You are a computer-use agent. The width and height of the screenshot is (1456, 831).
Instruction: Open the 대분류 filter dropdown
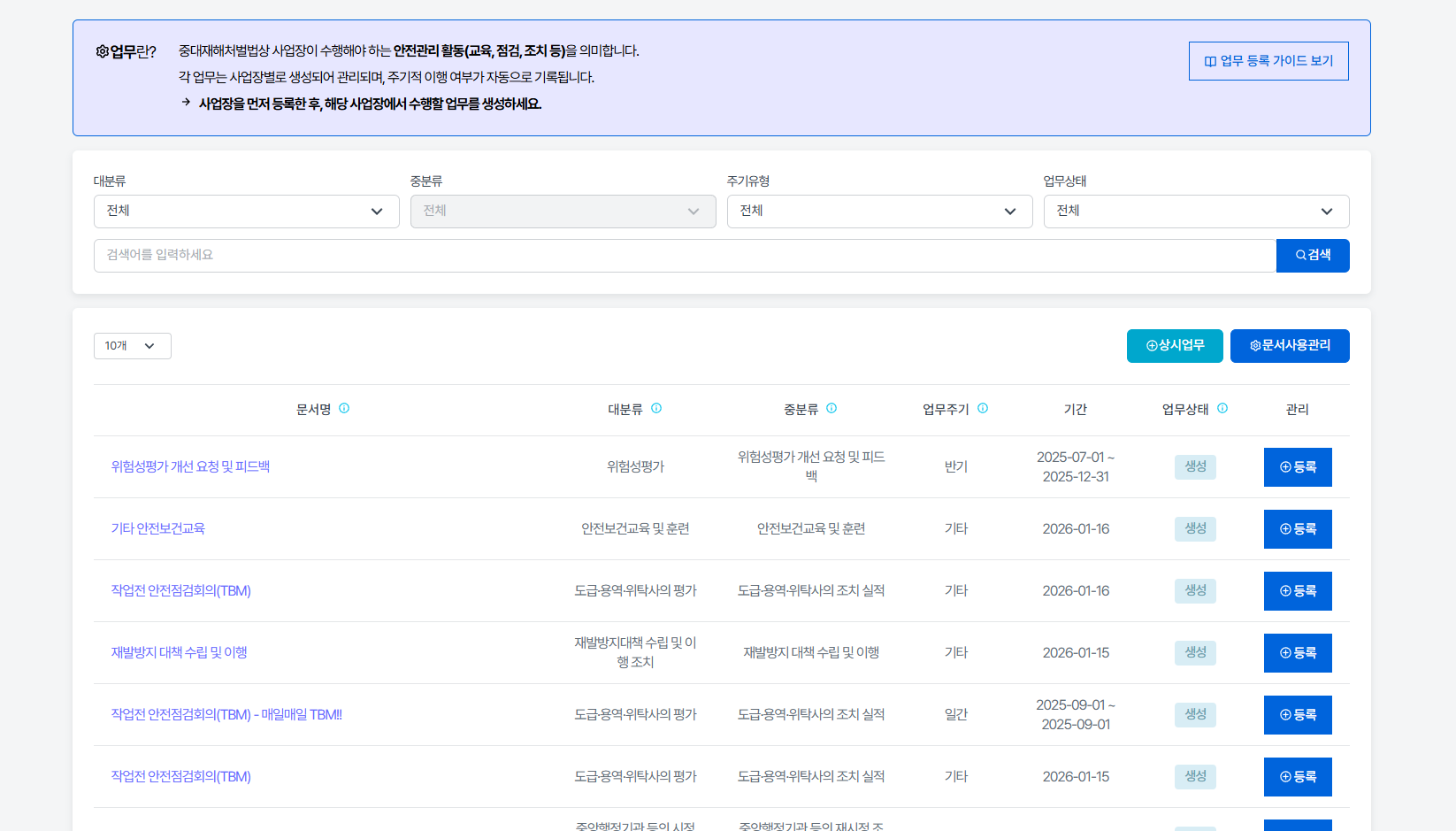(x=246, y=212)
